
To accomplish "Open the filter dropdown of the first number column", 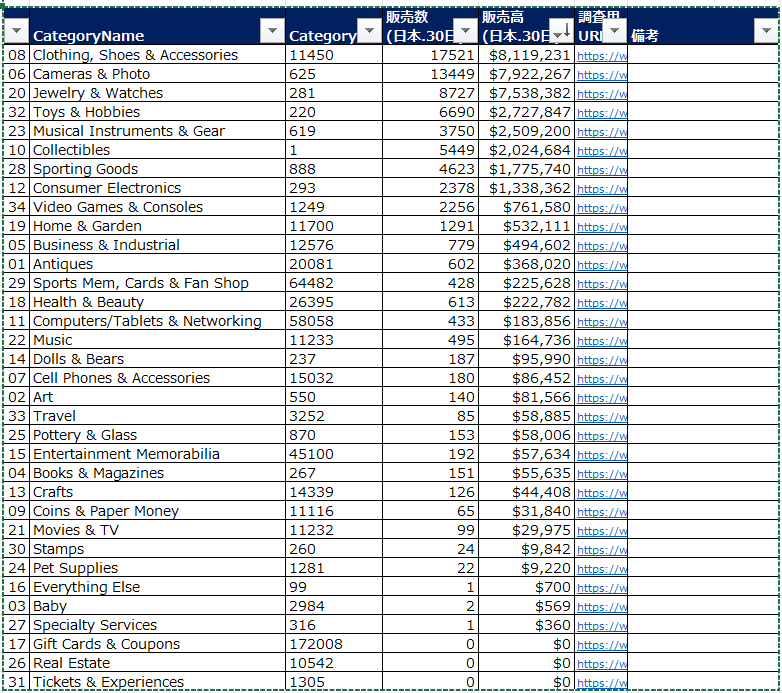I will pyautogui.click(x=16, y=31).
